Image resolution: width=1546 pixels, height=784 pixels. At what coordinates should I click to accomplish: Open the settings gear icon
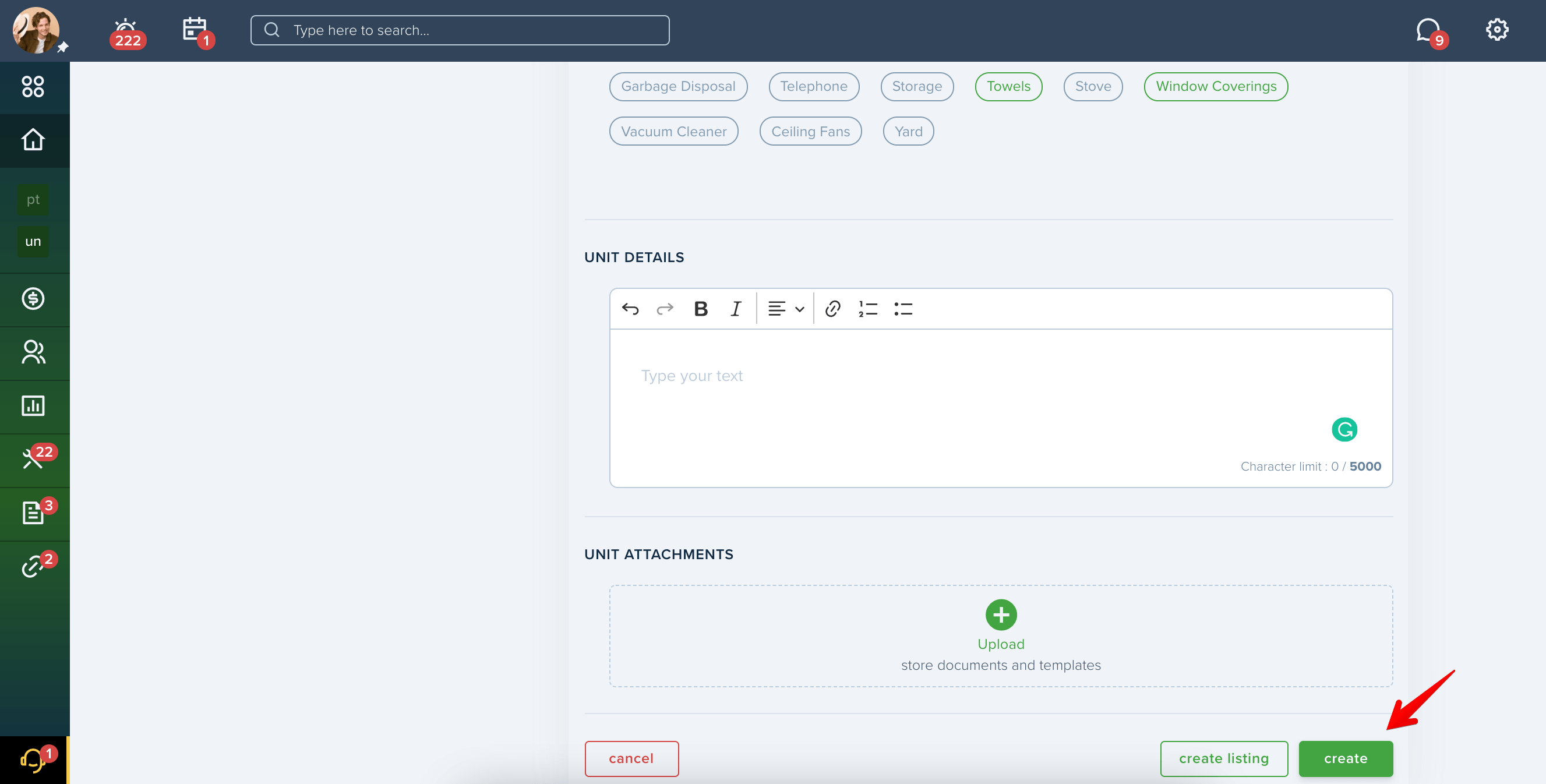pos(1497,30)
